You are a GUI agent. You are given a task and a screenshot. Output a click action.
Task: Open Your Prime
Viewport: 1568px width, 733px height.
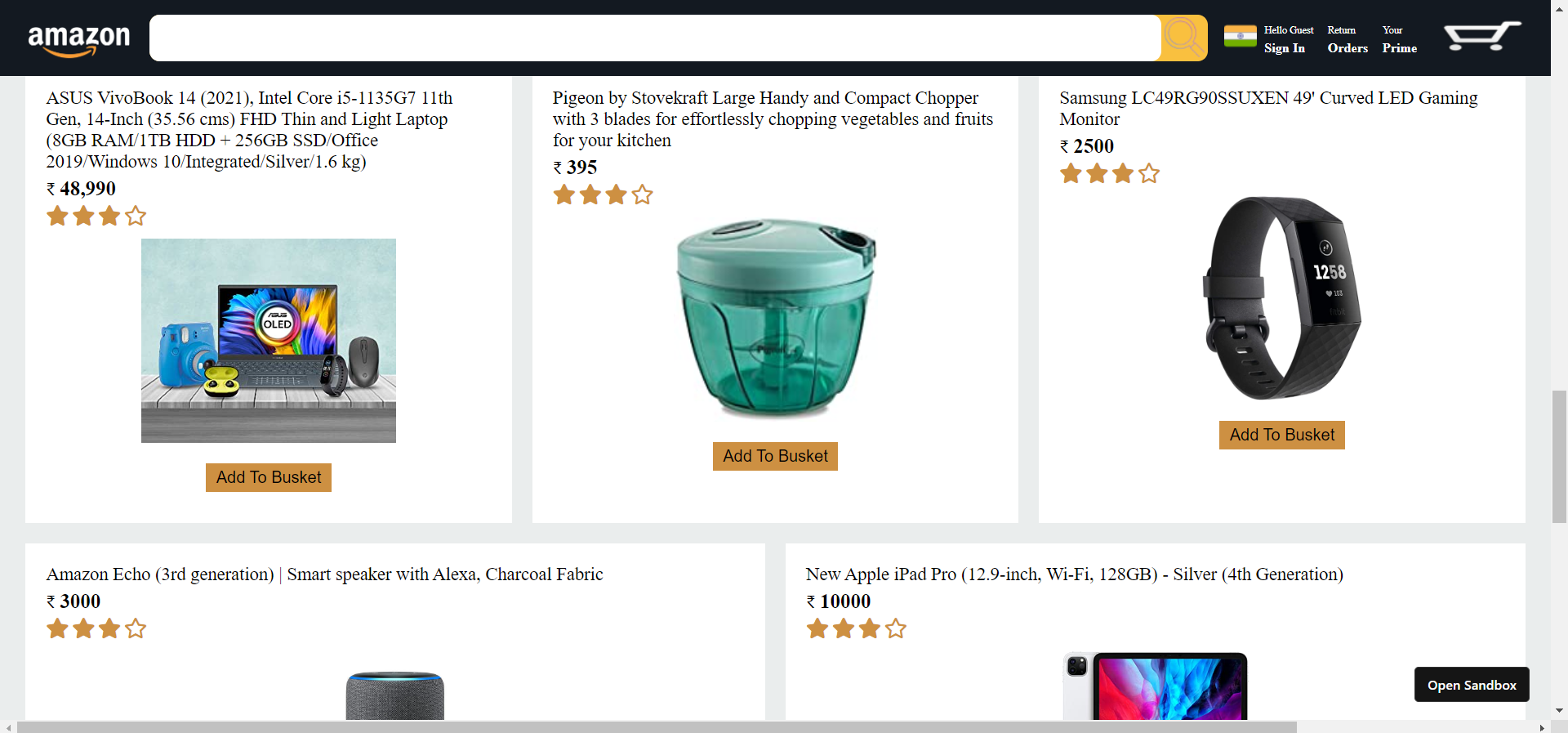(x=1398, y=48)
